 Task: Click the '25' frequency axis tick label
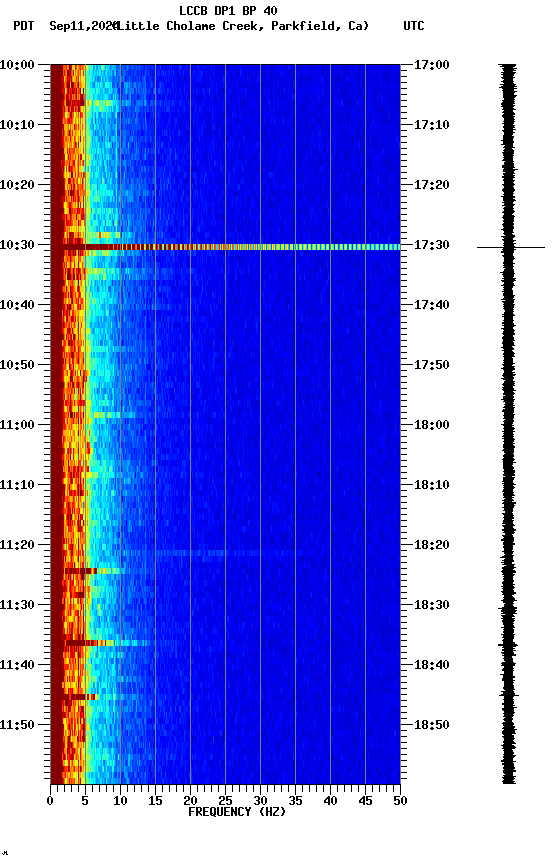225,801
